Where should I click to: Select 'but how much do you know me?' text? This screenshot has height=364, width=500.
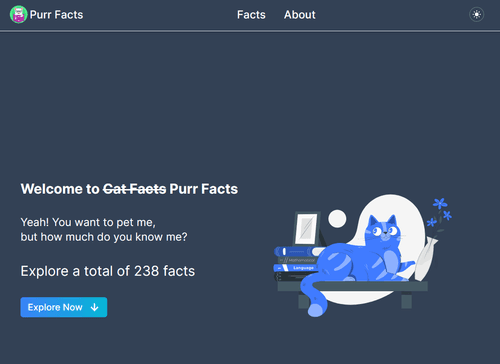(x=104, y=237)
